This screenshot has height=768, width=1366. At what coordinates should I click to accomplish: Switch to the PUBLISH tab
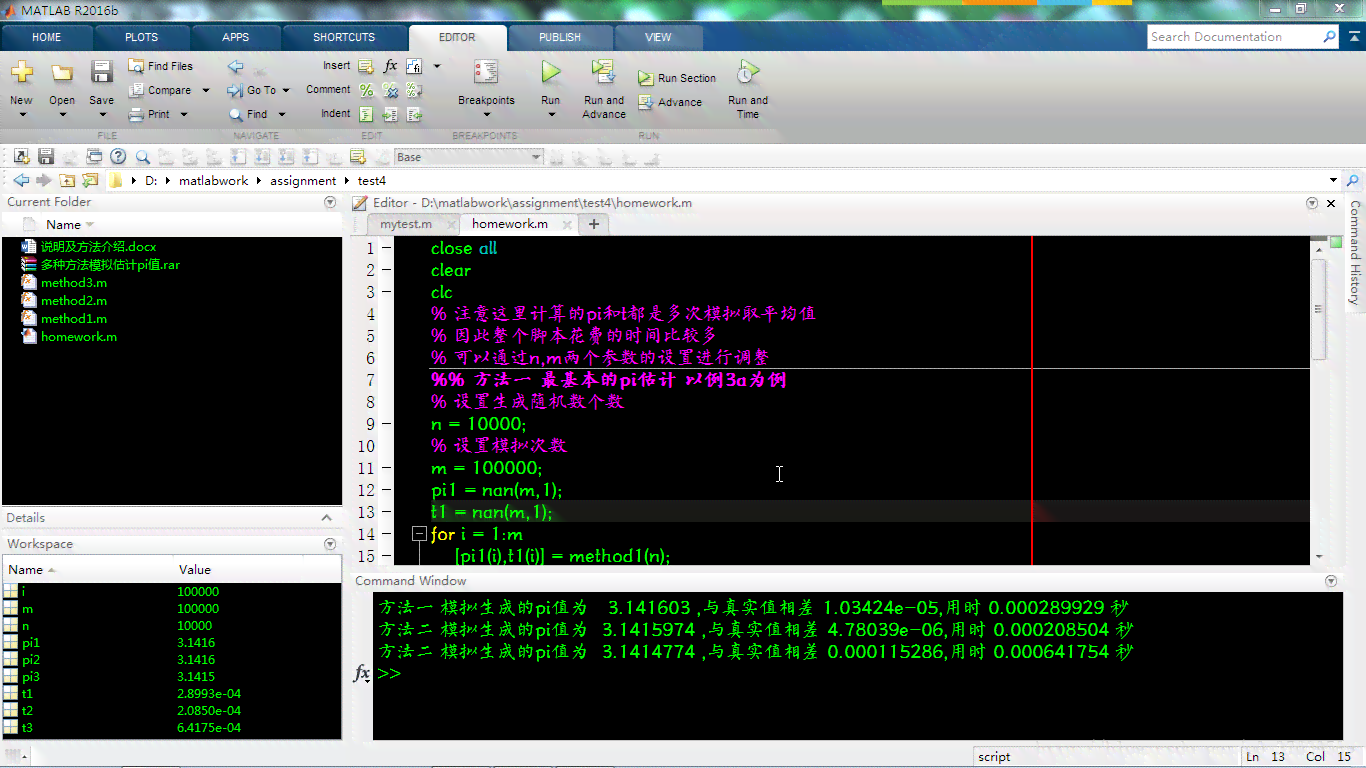tap(560, 37)
